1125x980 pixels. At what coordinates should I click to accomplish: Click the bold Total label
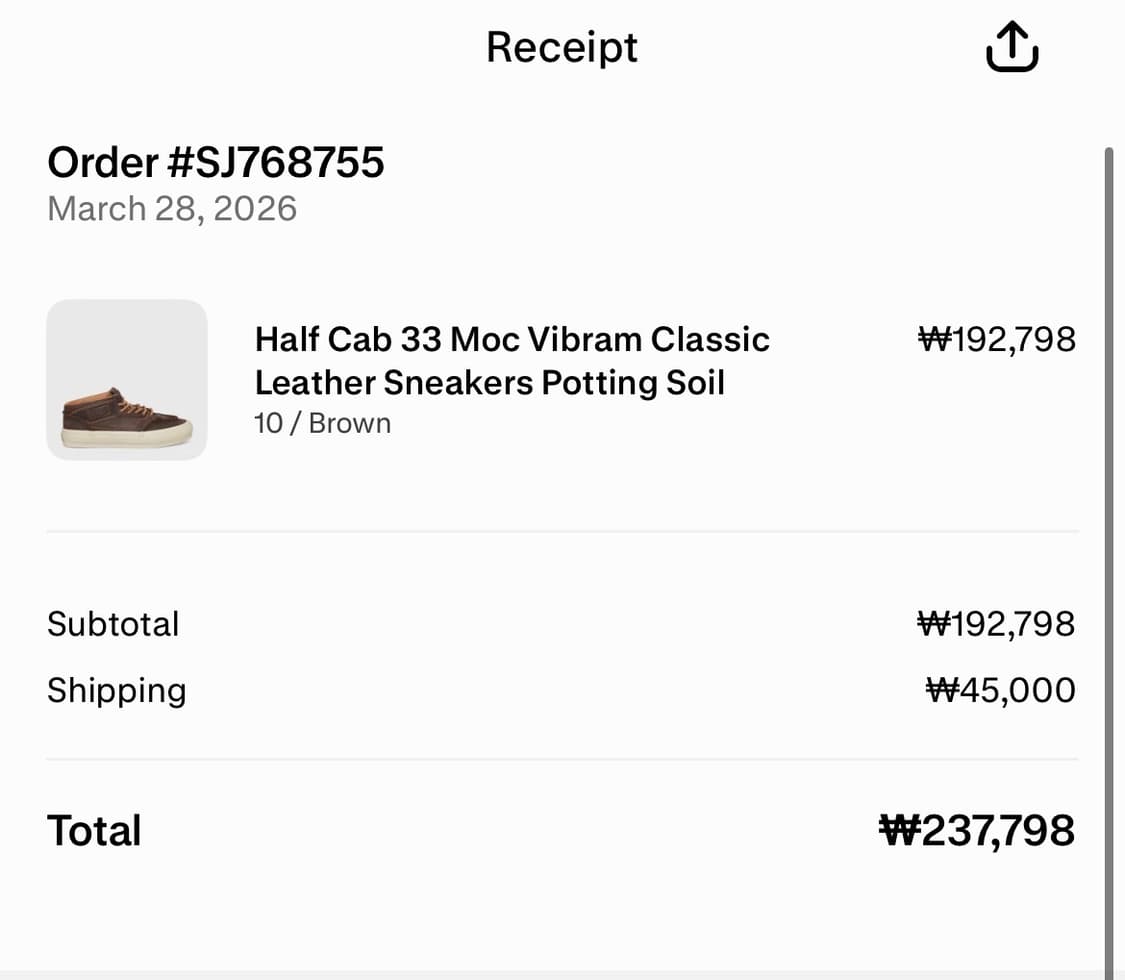click(94, 831)
